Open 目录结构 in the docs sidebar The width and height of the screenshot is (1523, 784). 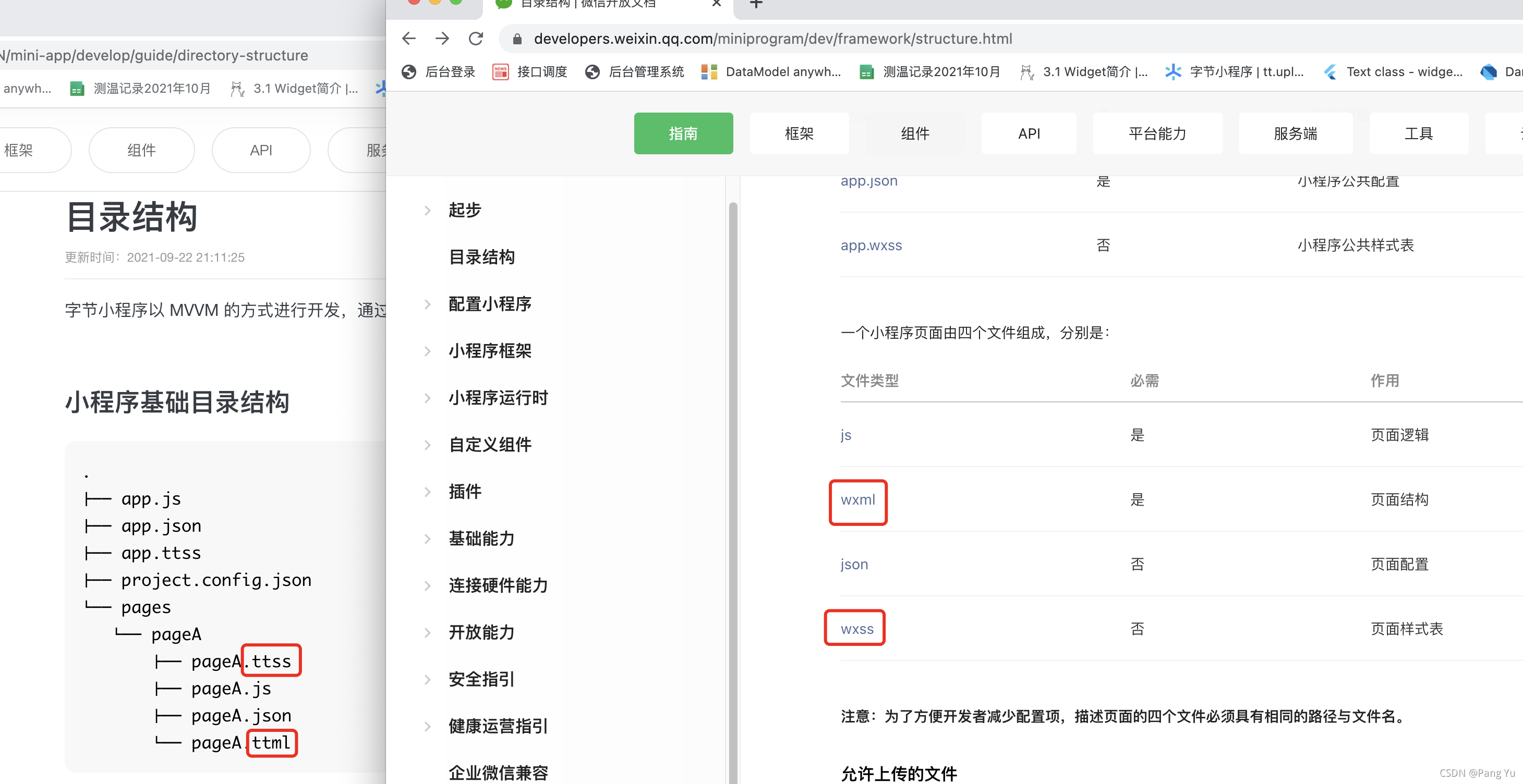tap(481, 257)
